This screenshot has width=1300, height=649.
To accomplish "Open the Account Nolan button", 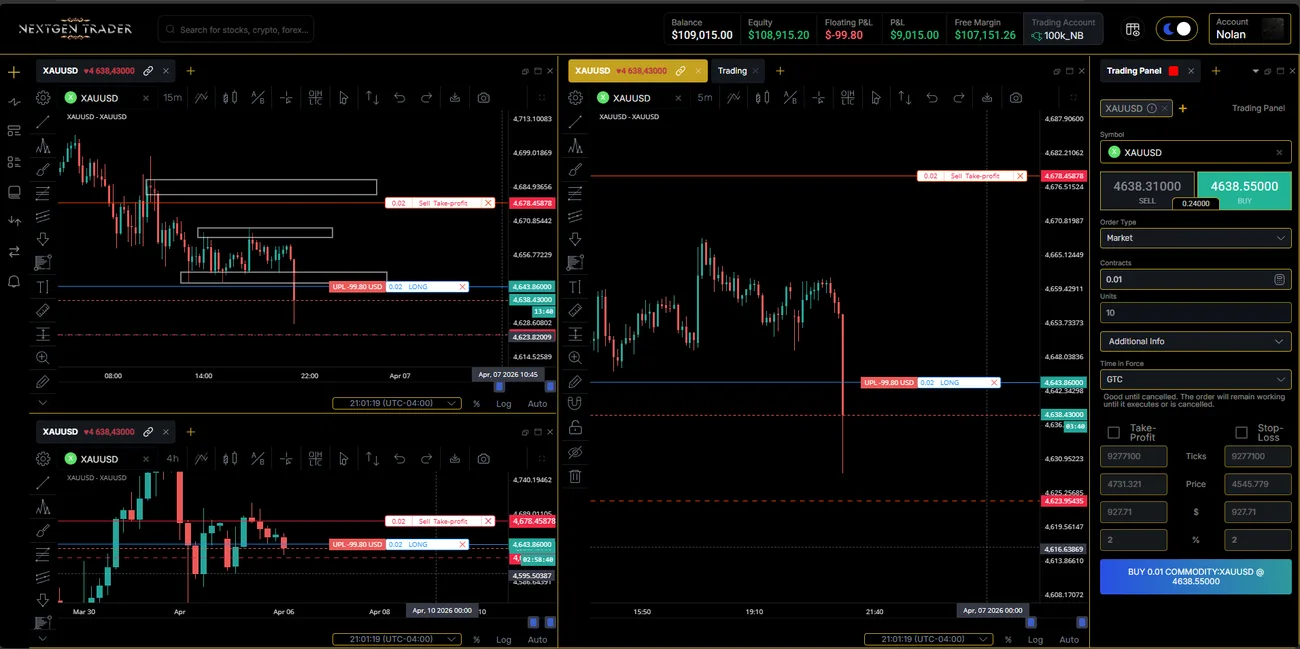I will 1249,29.
